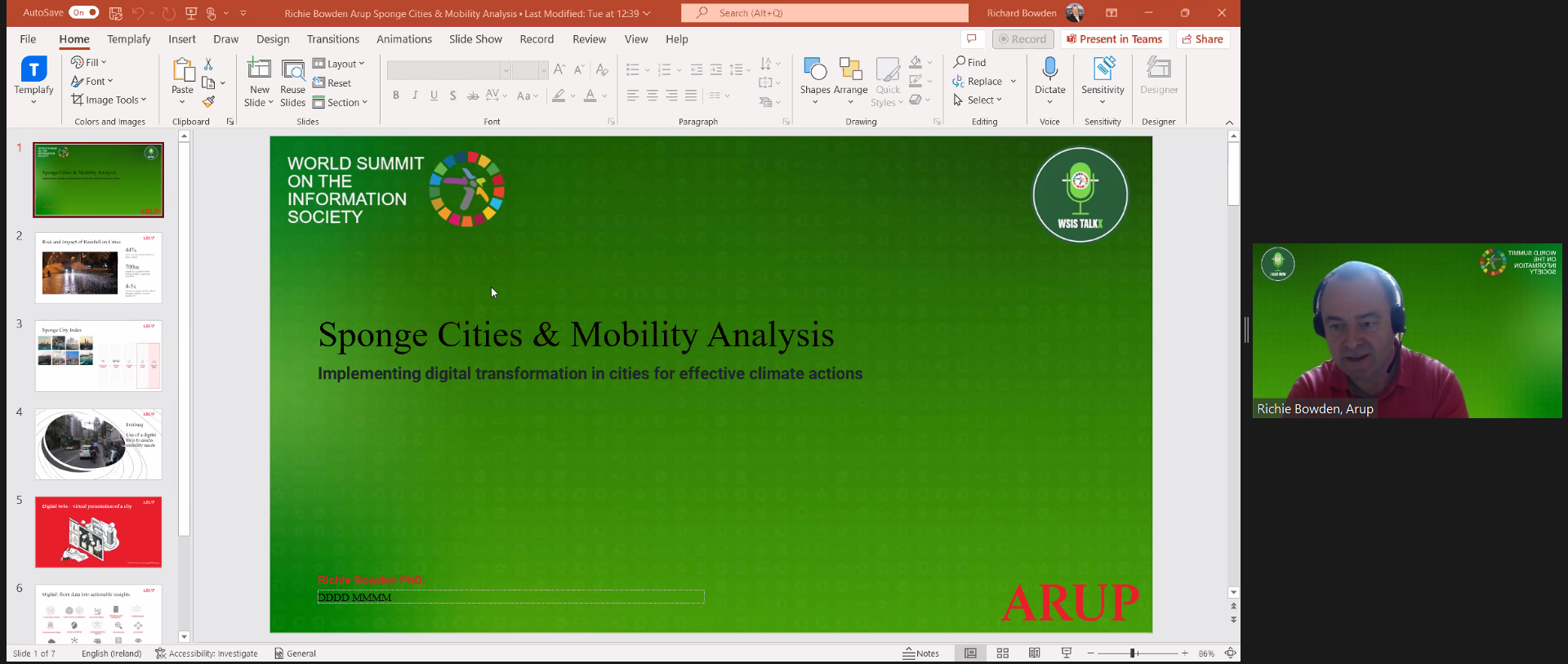Toggle Justify text alignment
The width and height of the screenshot is (1568, 664).
coord(691,96)
